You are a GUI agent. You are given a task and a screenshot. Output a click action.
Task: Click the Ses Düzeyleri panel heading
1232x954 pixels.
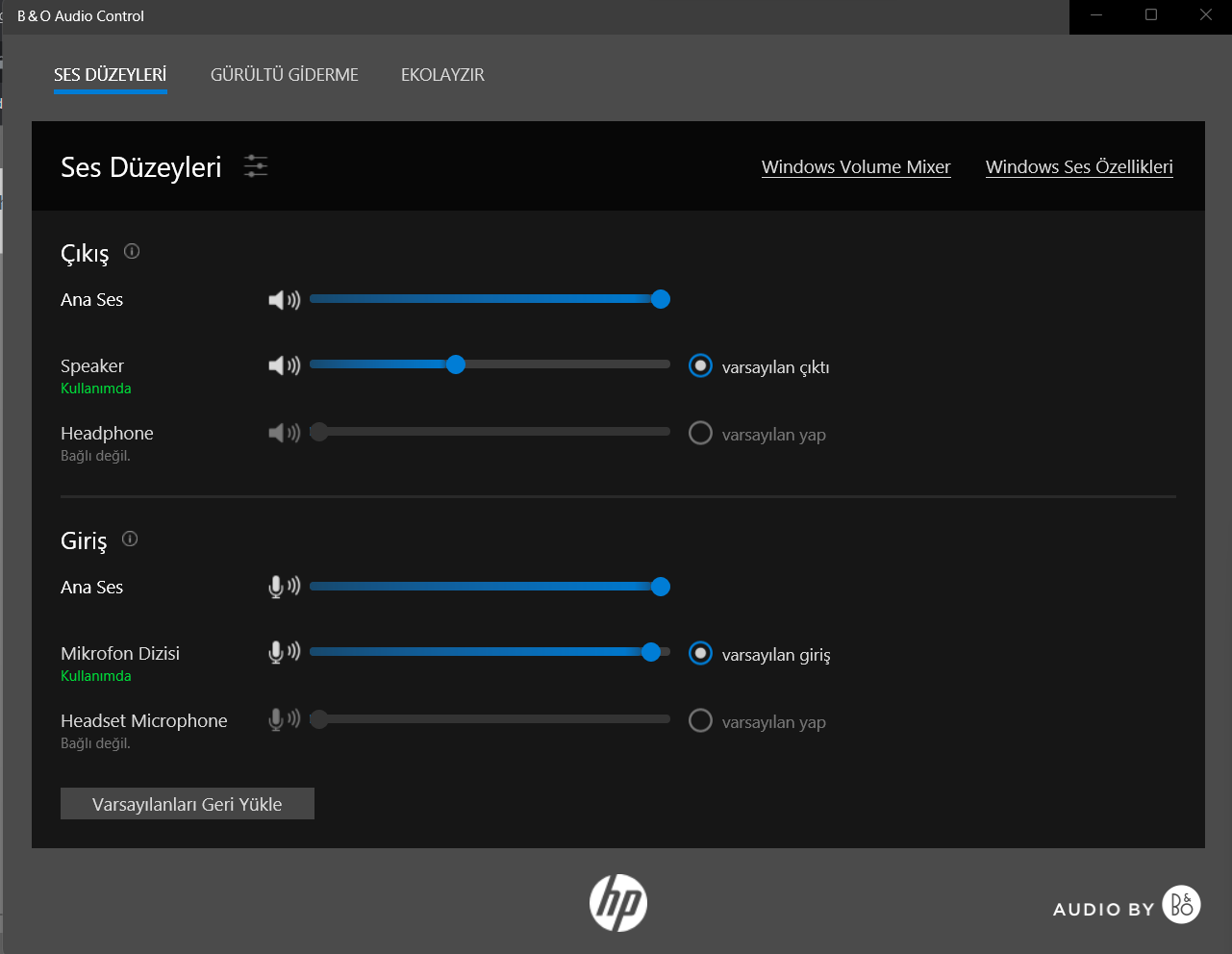pos(141,167)
